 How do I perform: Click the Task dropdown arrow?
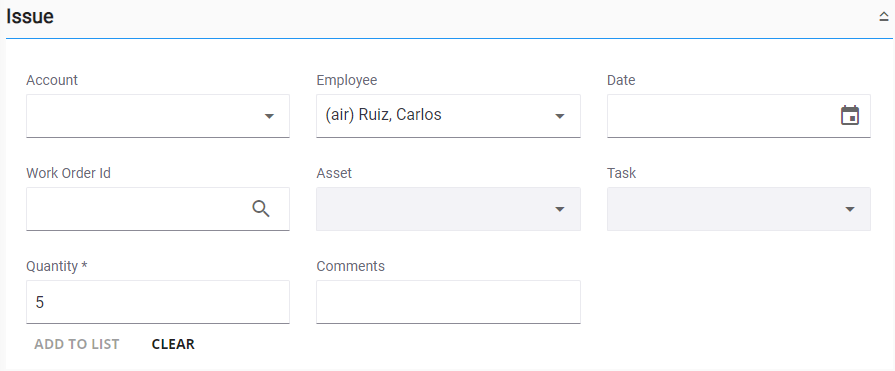coord(850,209)
